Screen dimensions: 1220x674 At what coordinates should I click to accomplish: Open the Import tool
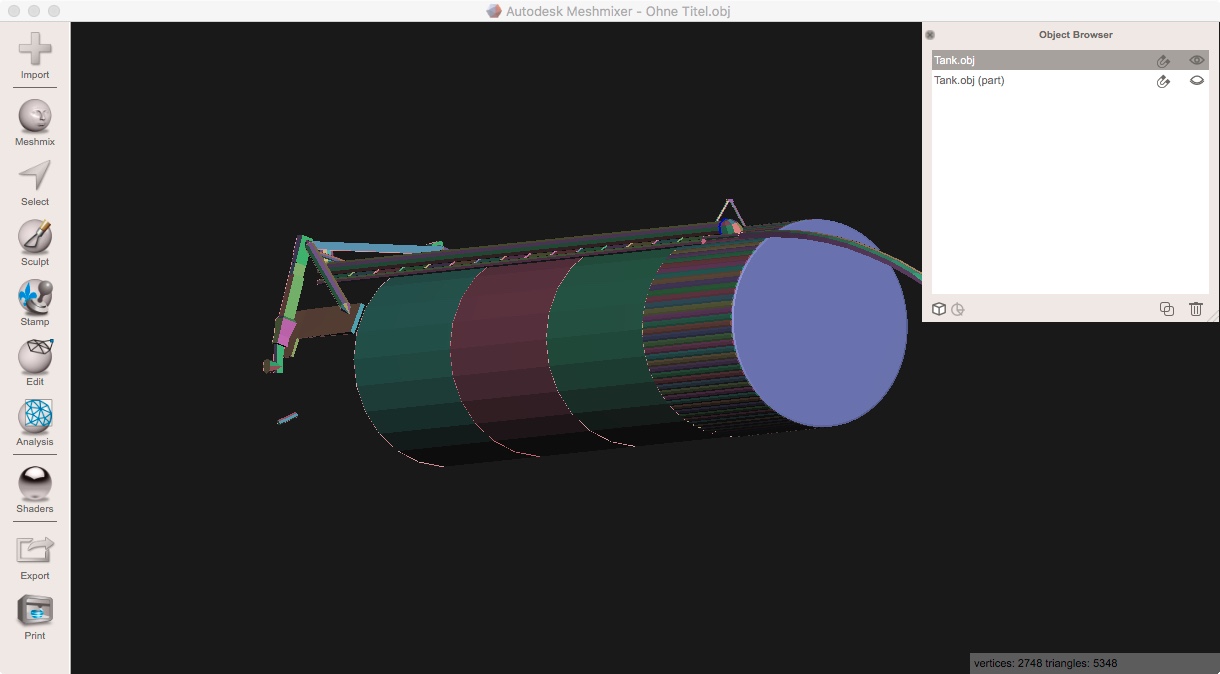coord(34,53)
